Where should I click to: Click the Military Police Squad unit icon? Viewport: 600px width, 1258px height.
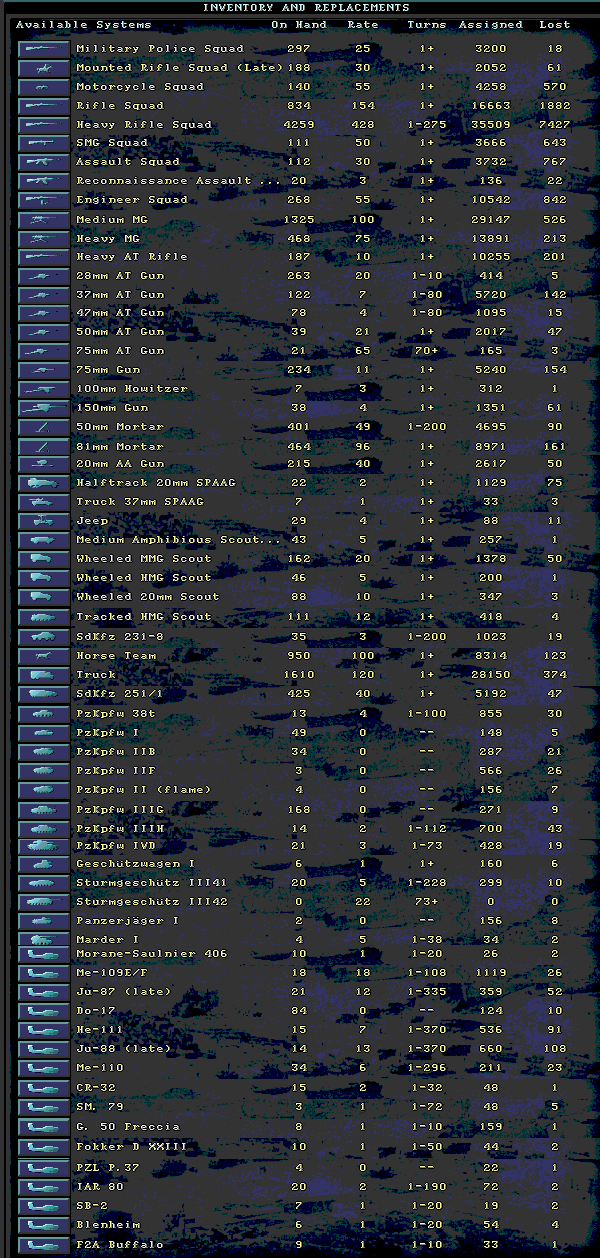point(44,48)
